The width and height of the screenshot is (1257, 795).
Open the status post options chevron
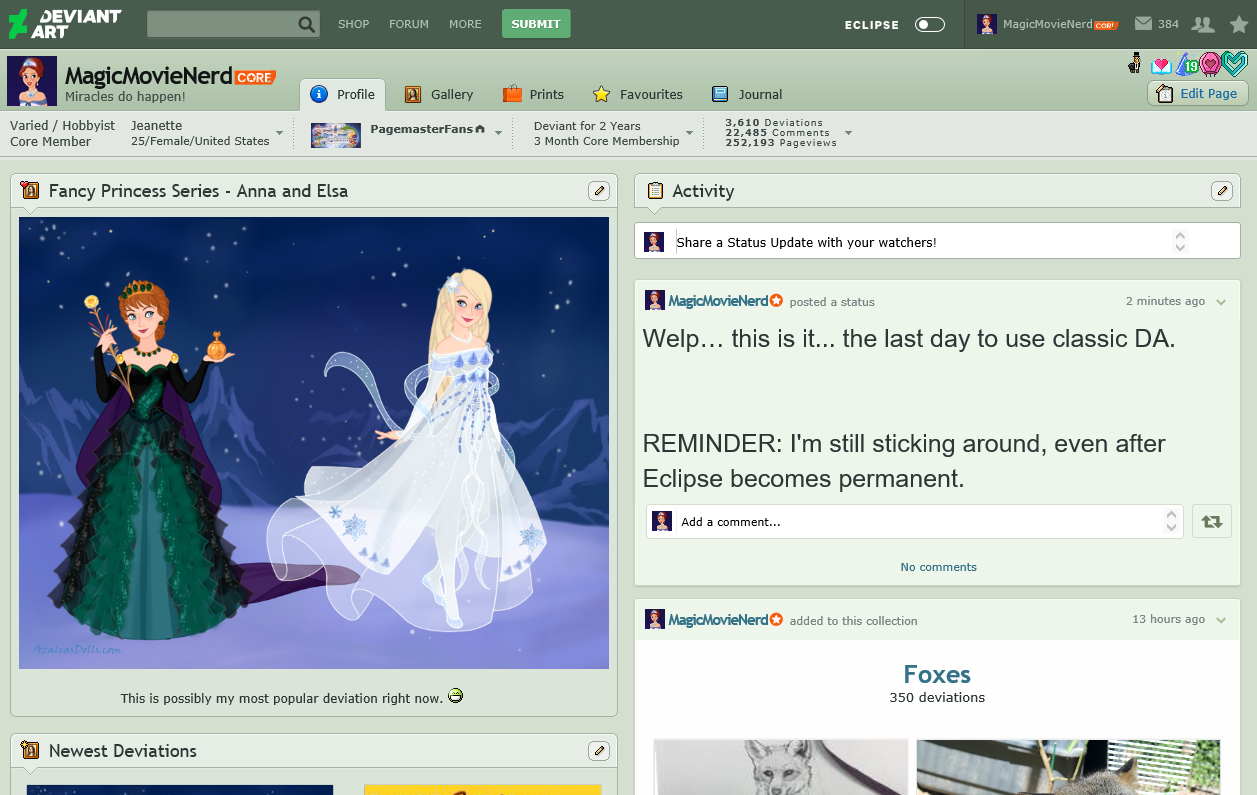click(1221, 302)
